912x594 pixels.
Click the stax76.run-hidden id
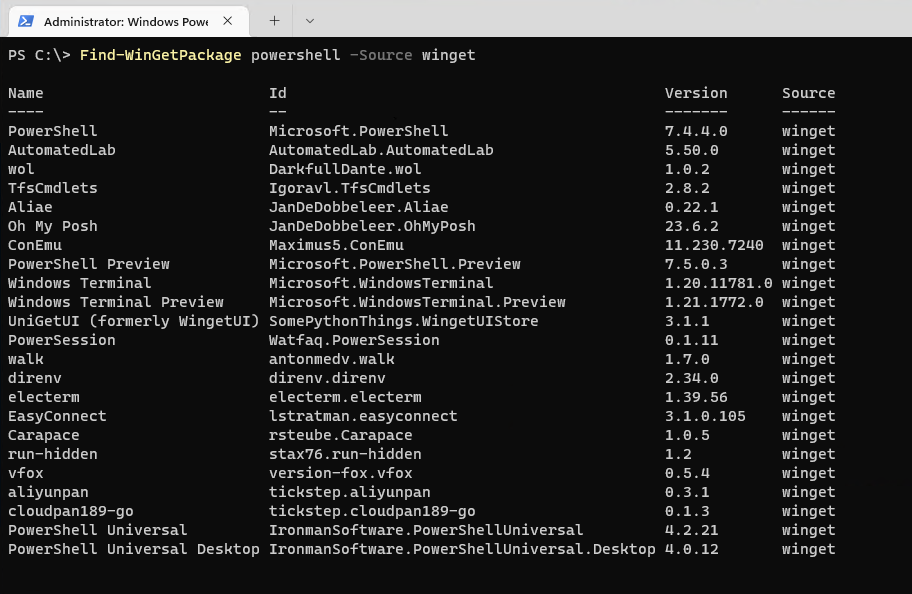(345, 454)
